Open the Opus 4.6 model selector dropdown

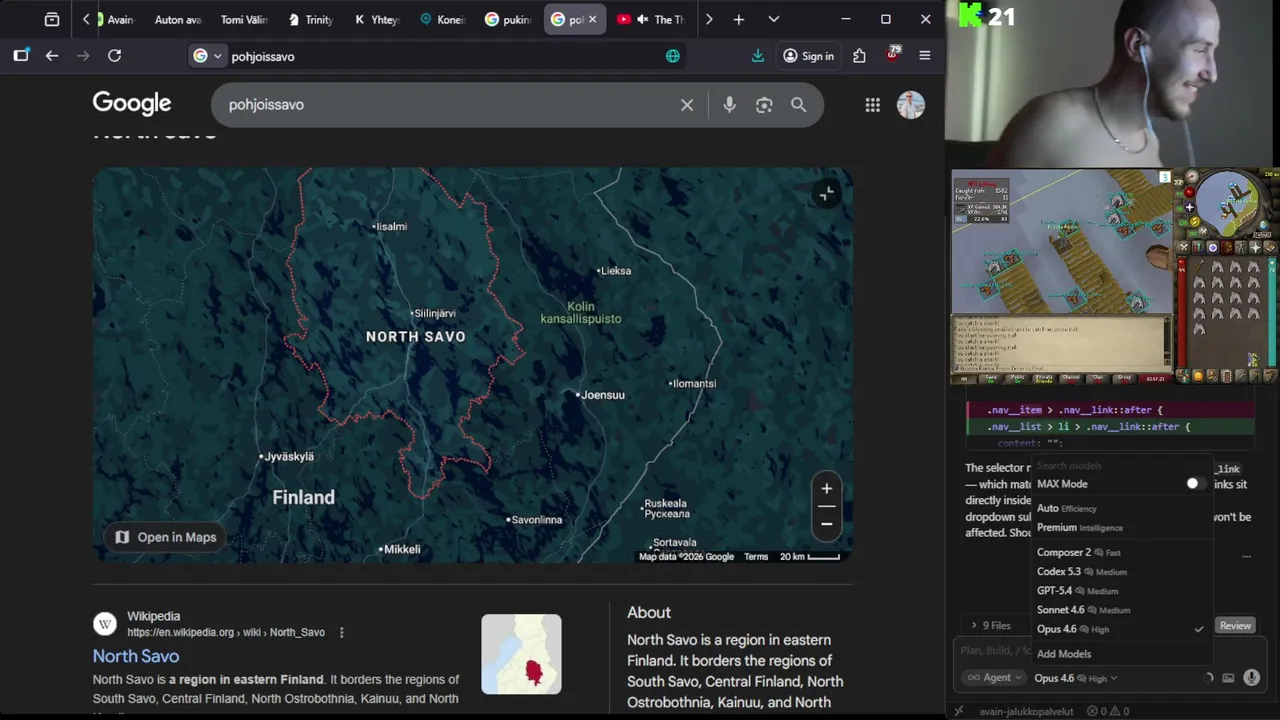[x=1076, y=678]
